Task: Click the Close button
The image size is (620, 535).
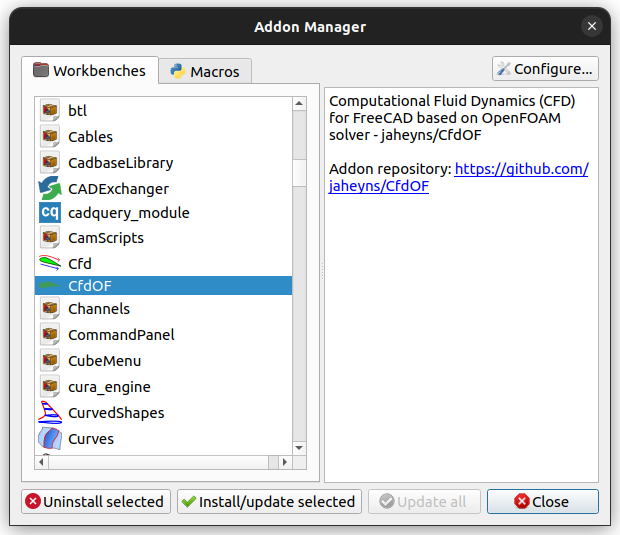Action: (x=542, y=501)
